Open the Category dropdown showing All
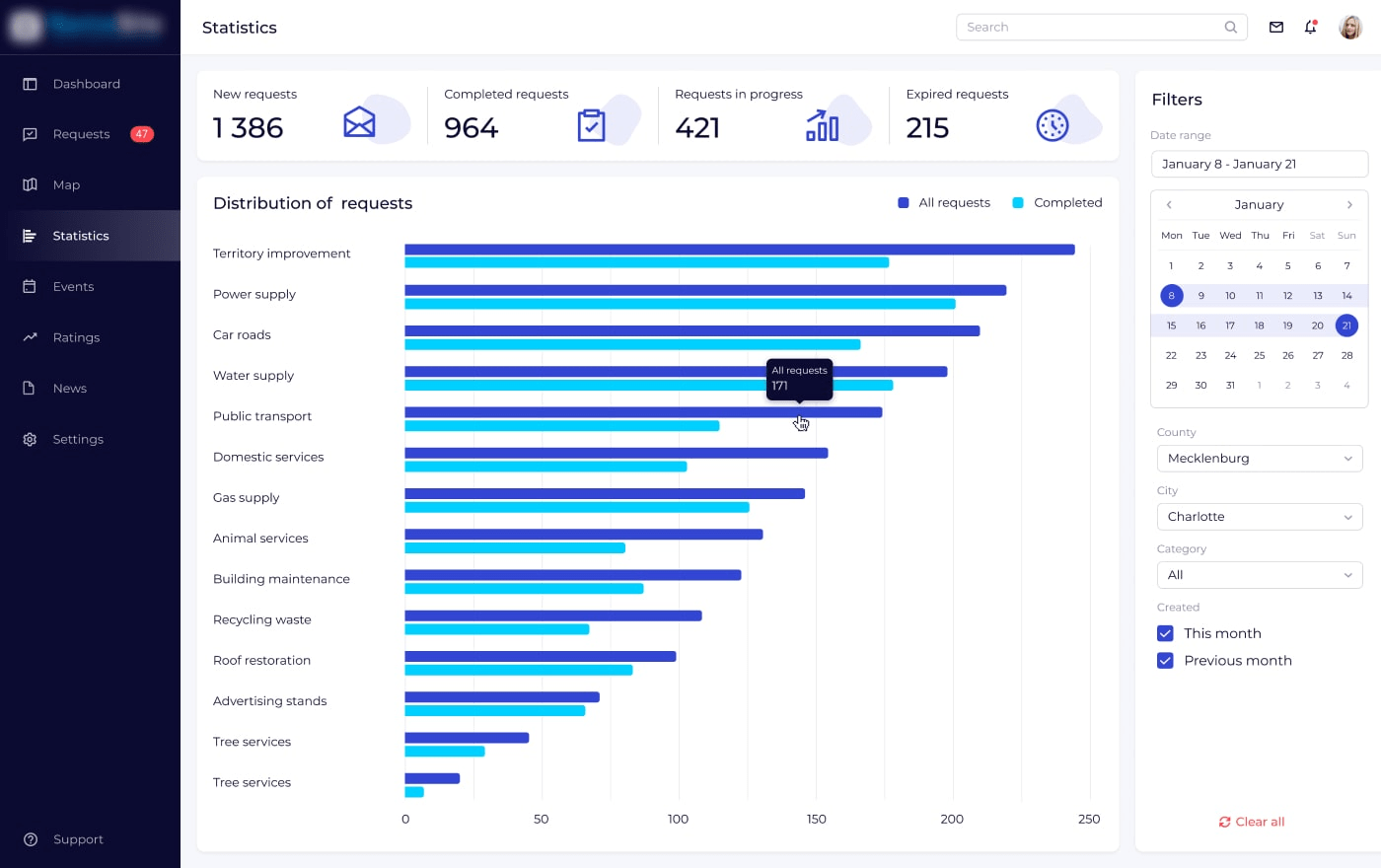 click(1260, 575)
